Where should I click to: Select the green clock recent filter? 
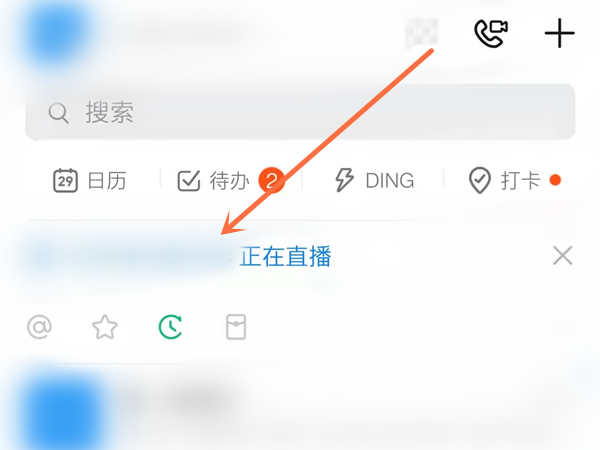pos(170,327)
